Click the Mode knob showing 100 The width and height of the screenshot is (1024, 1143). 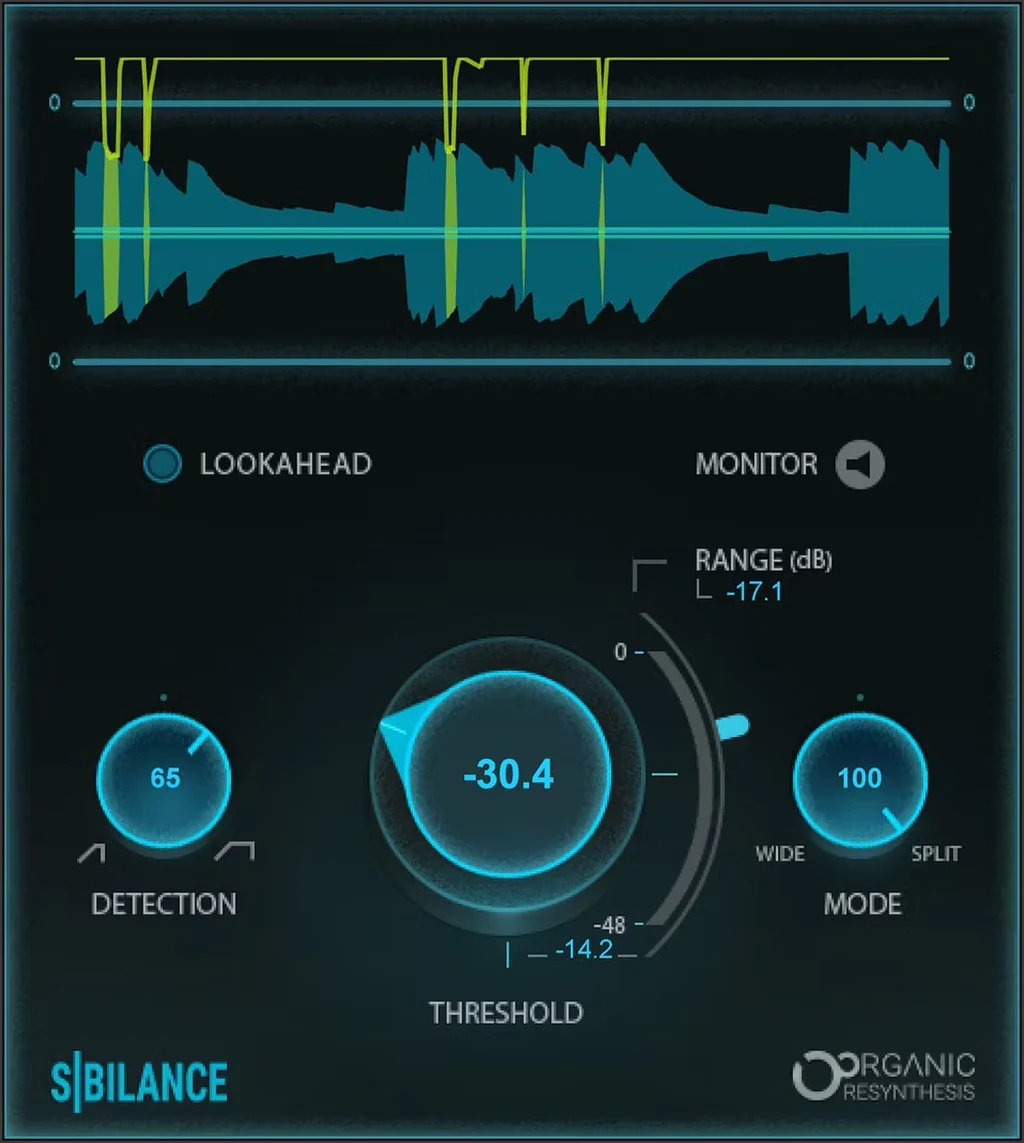[860, 778]
